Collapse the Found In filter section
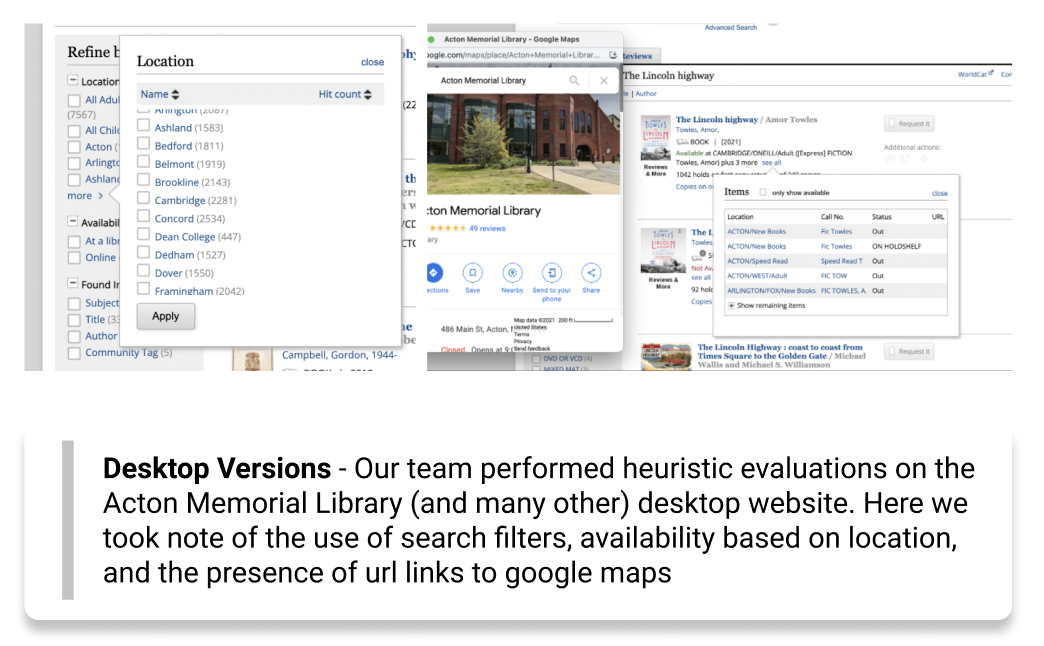The image size is (1044, 646). tap(73, 284)
